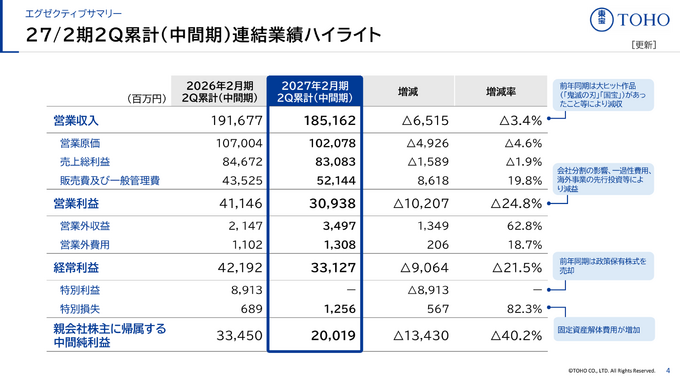
Task: Click the value 3,497
Action: tap(340, 226)
